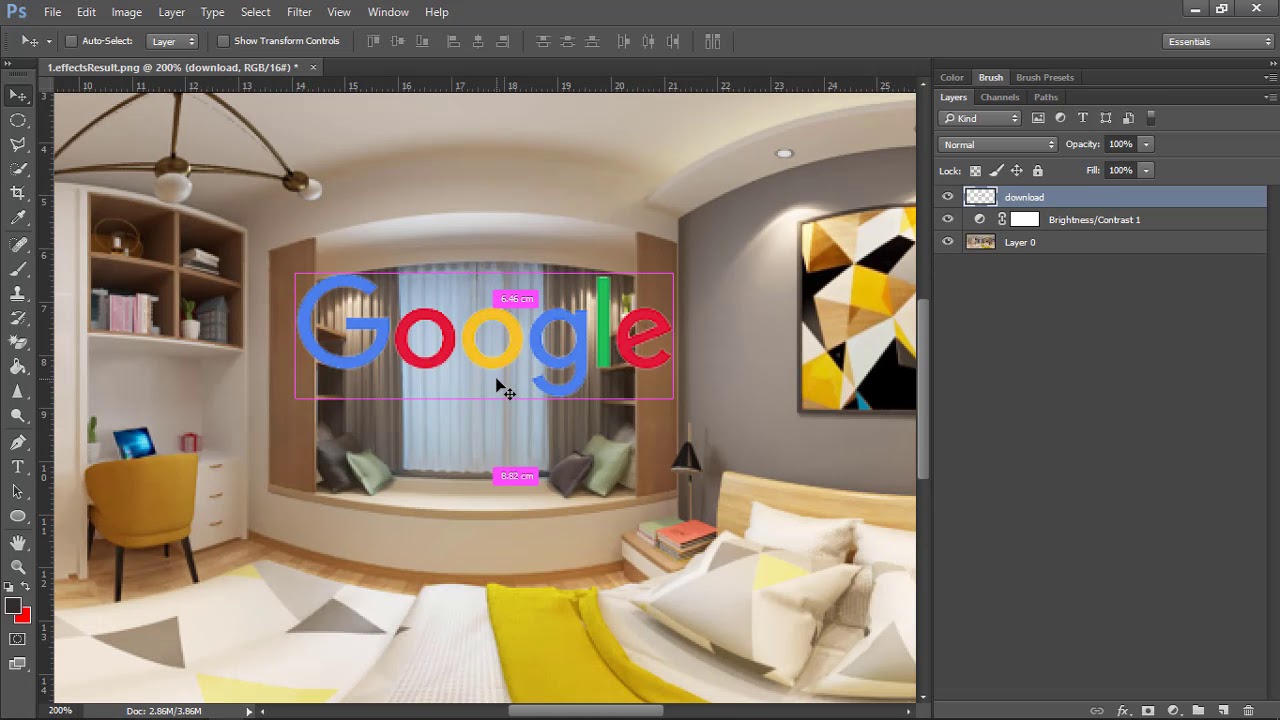Screen dimensions: 1280x720
Task: Click the Quick Mask mode icon
Action: 18,639
